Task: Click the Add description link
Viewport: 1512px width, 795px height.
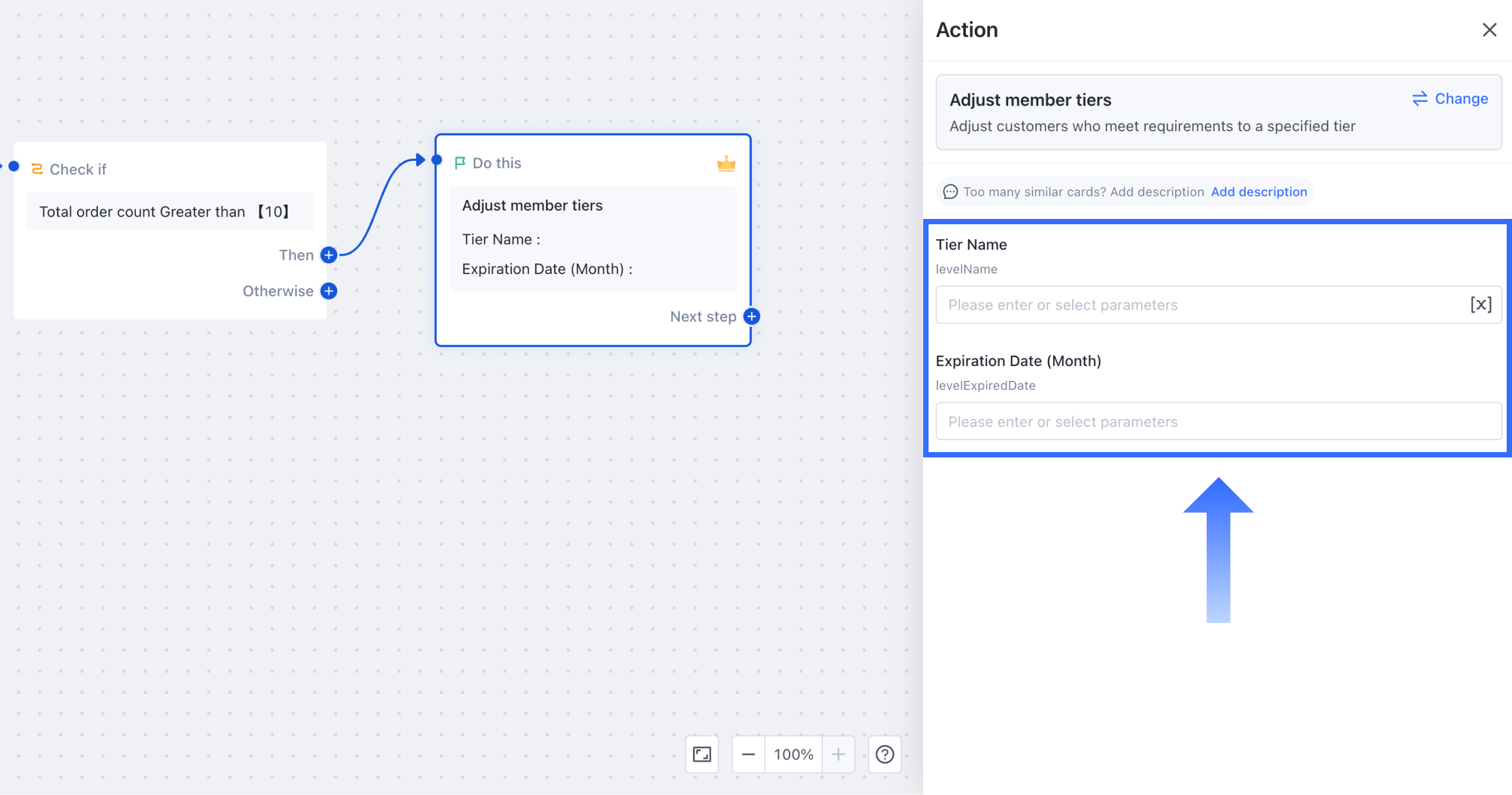Action: tap(1258, 192)
